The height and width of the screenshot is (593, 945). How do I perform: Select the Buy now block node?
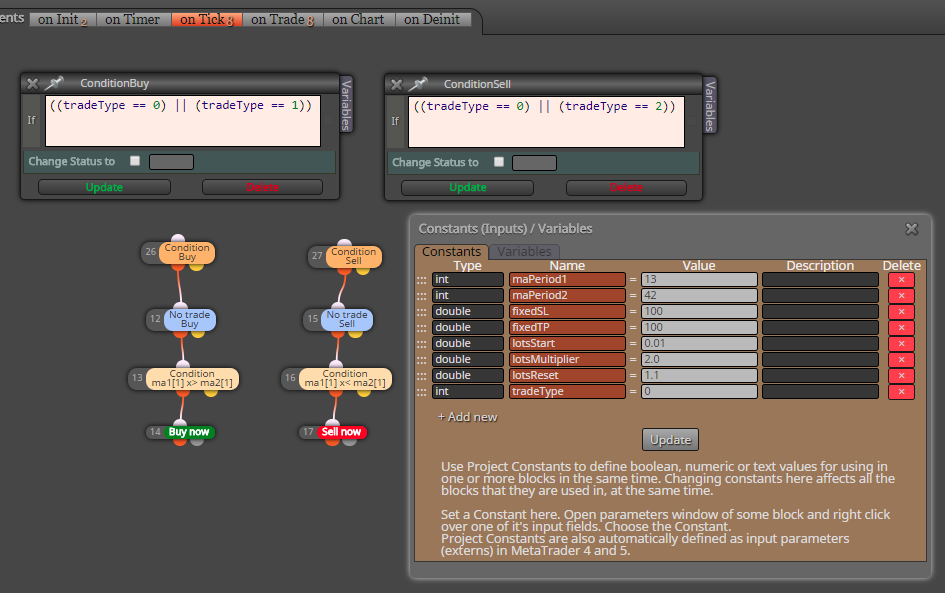189,432
